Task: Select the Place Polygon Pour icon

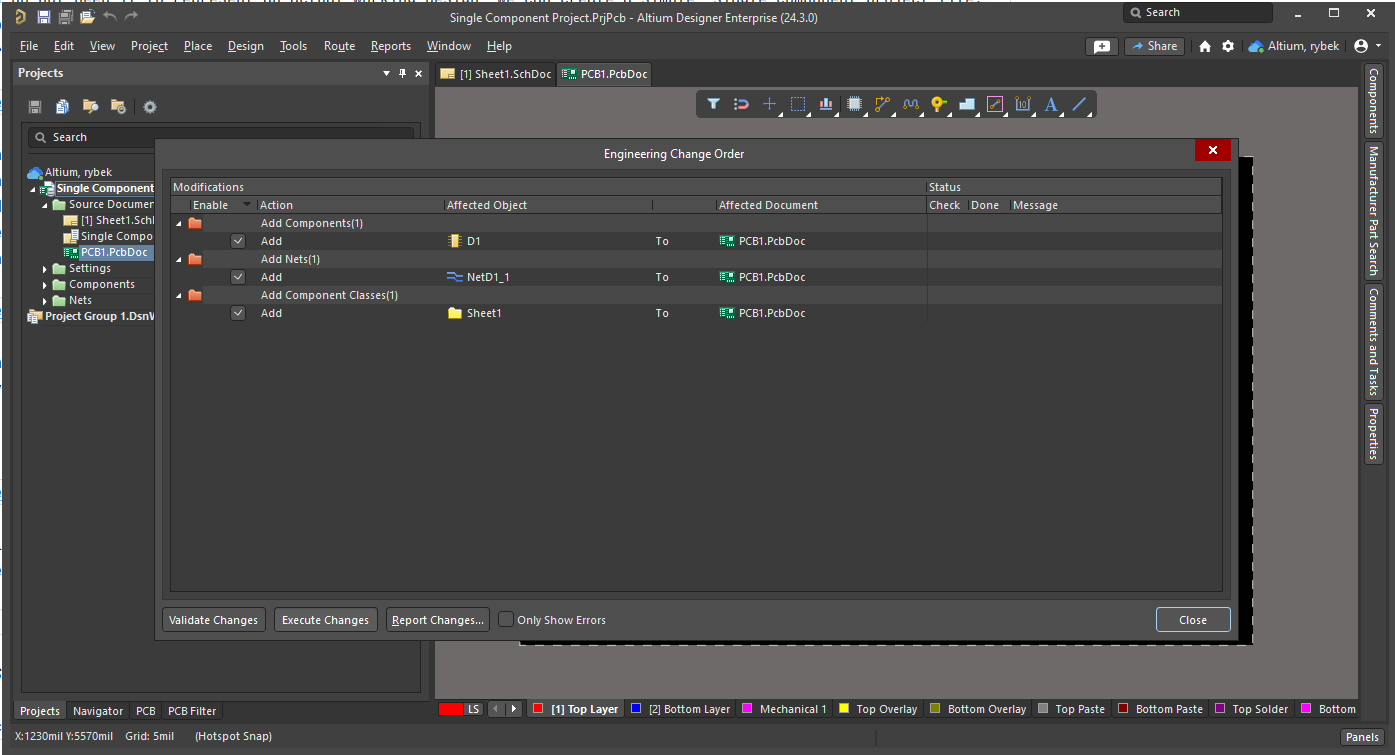Action: pos(966,104)
